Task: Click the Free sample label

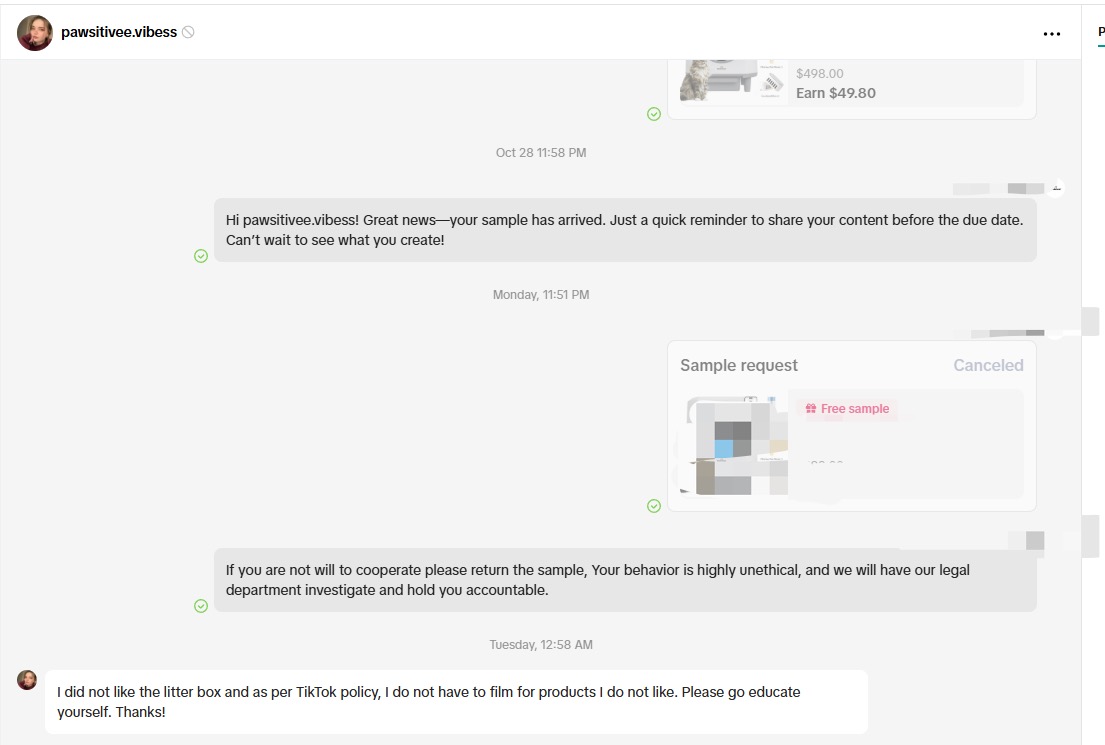Action: point(854,409)
